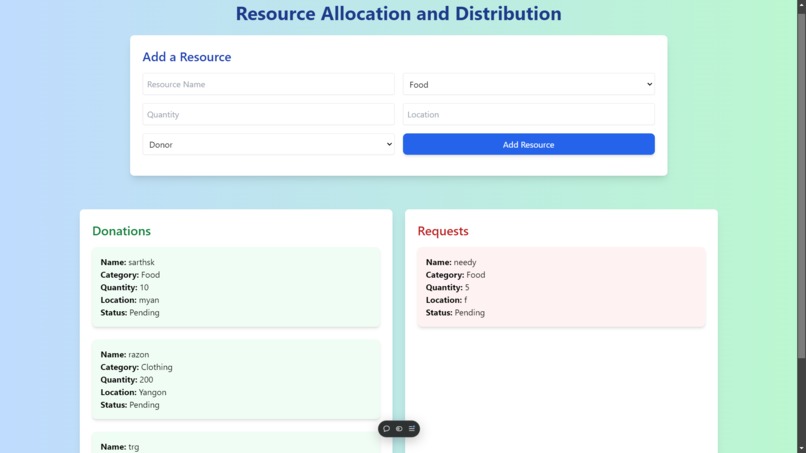Click the Add Resource button
806x453 pixels.
[528, 144]
